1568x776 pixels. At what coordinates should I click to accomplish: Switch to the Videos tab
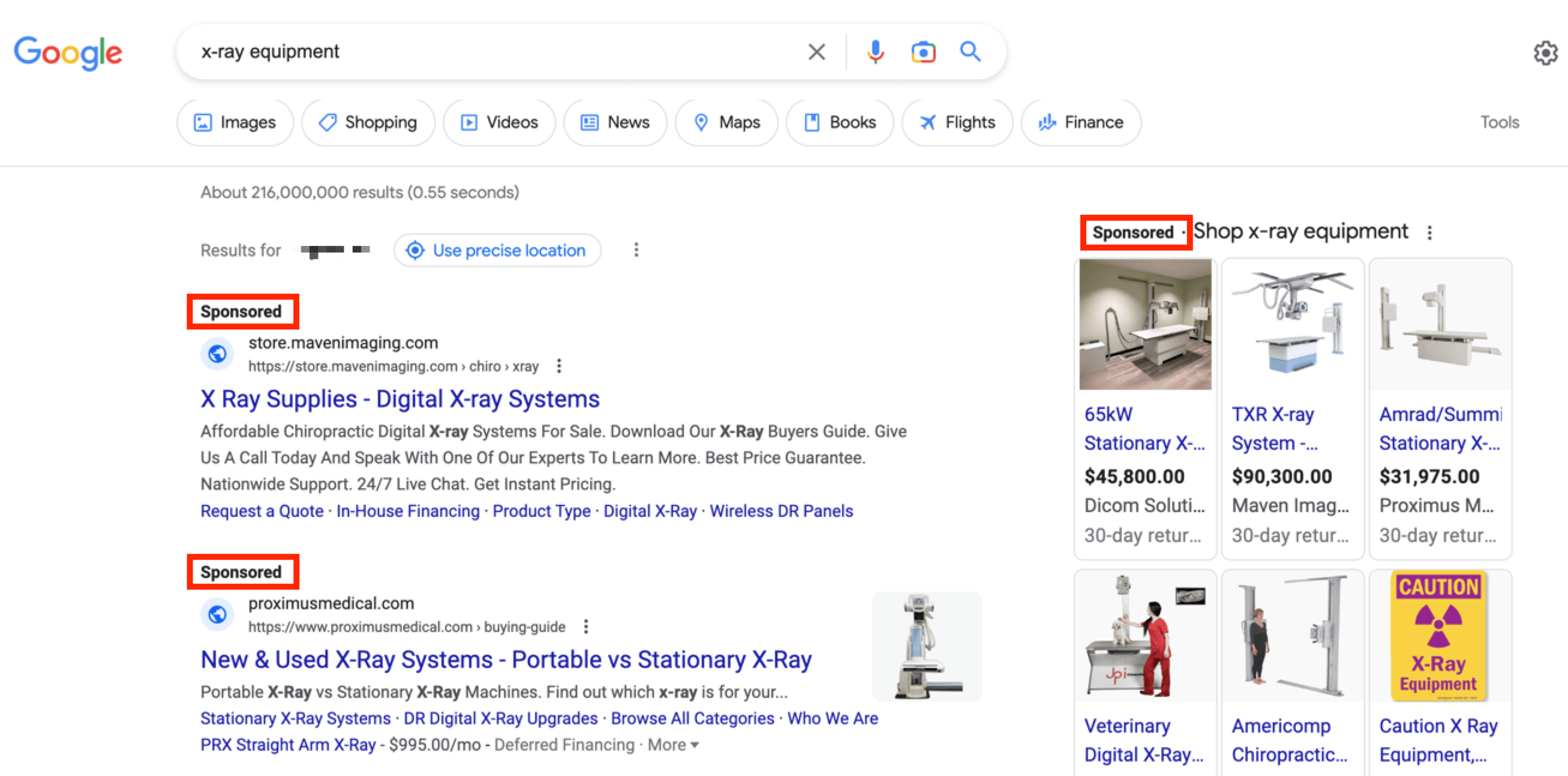point(499,122)
